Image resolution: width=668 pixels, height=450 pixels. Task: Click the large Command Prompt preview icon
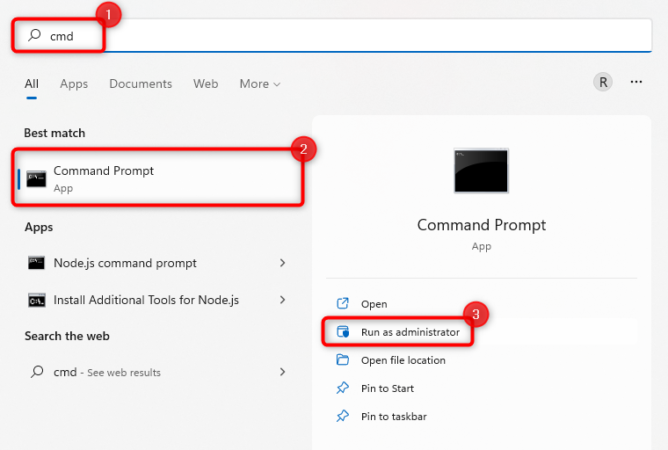[x=480, y=170]
